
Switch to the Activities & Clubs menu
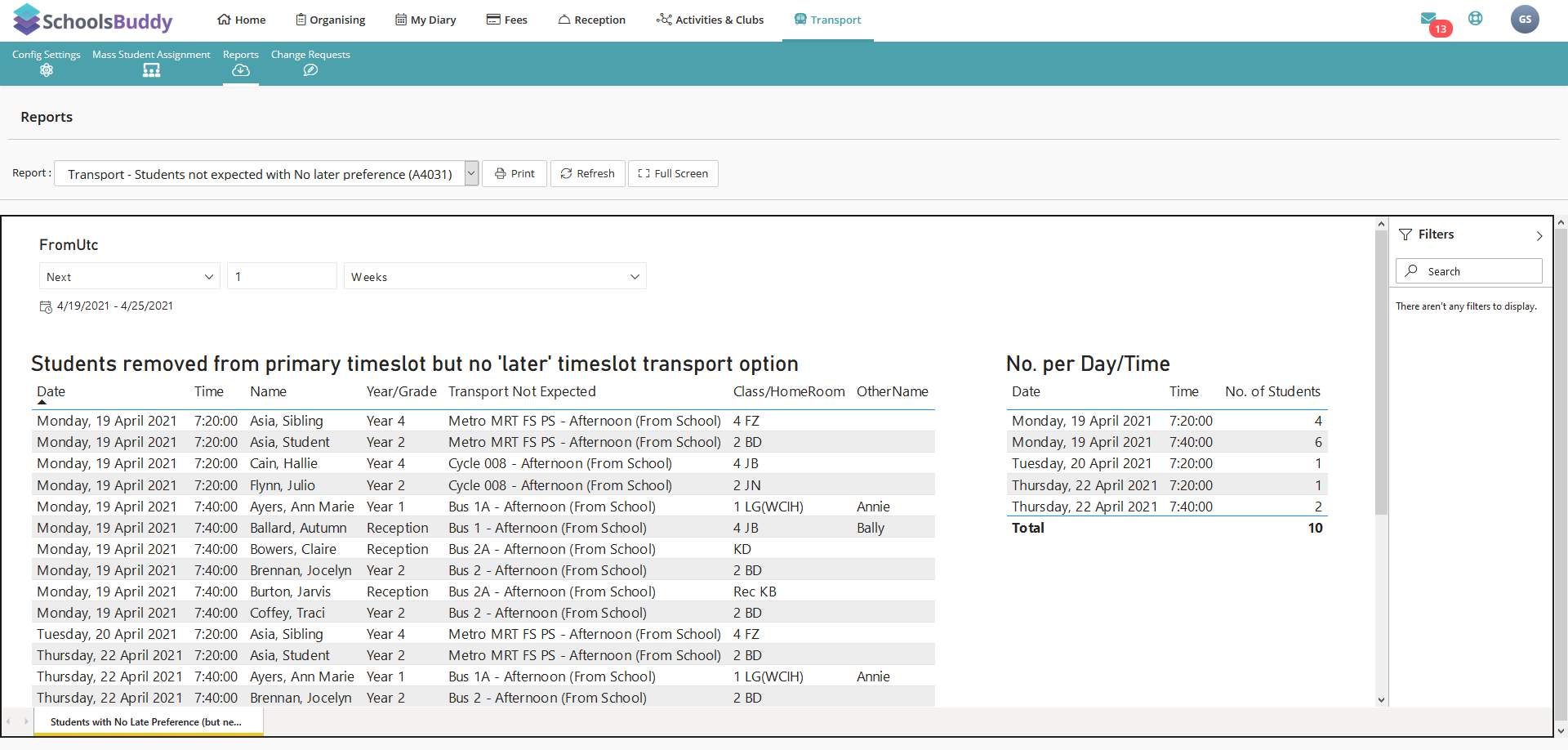[710, 20]
